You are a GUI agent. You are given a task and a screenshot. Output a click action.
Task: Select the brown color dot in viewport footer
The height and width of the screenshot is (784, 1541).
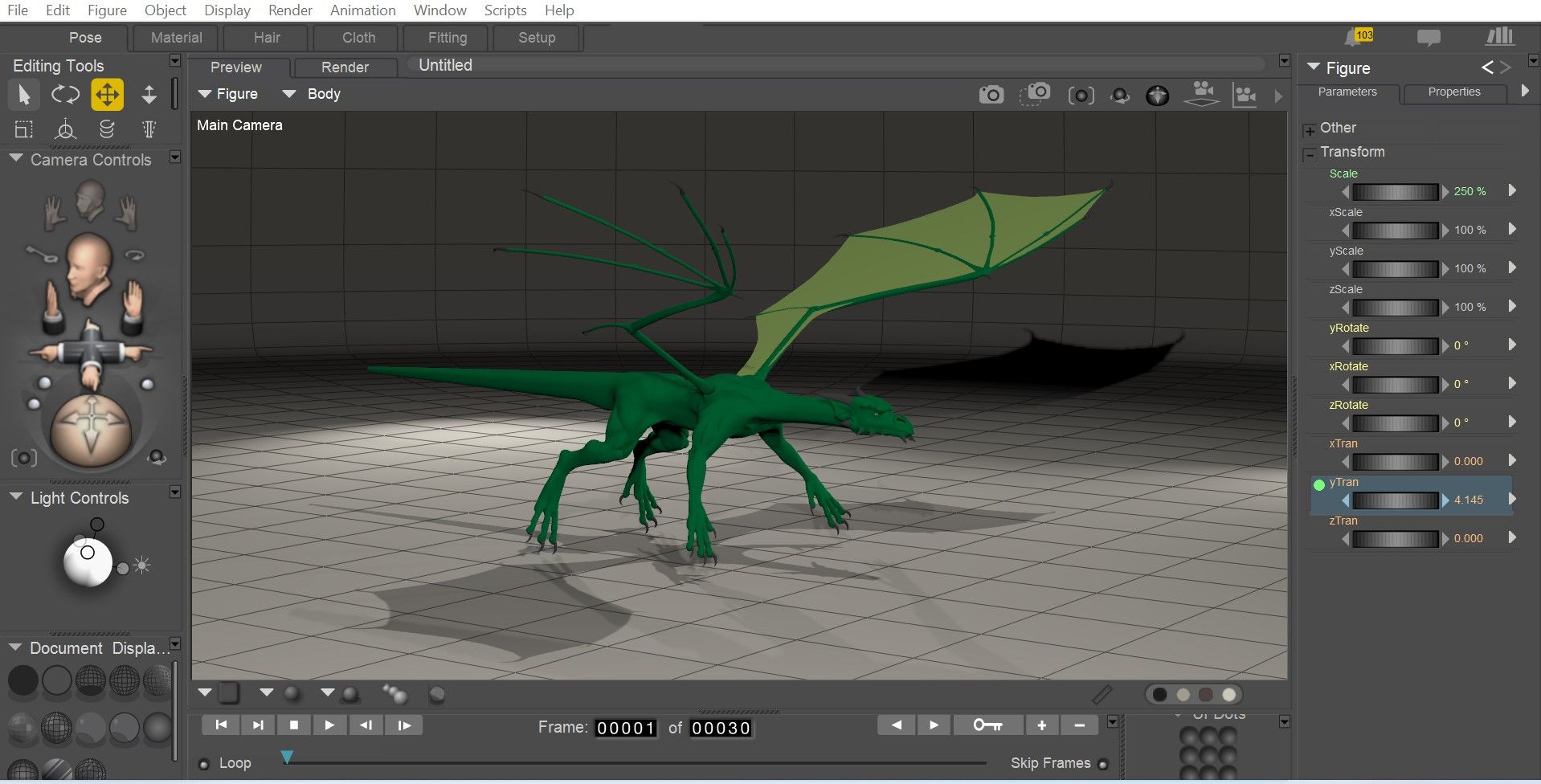pos(1206,695)
